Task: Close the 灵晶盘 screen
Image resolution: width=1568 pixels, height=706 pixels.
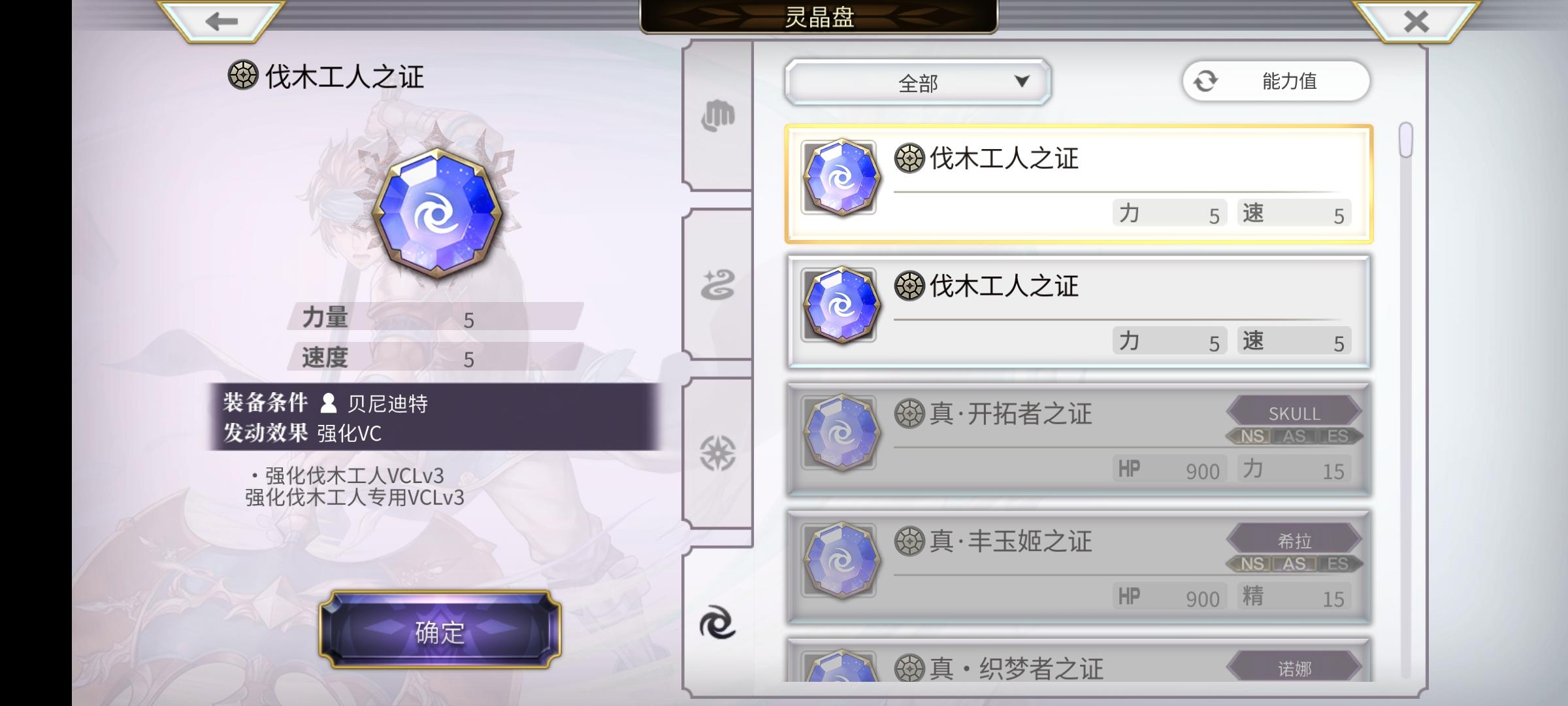Action: [1416, 21]
